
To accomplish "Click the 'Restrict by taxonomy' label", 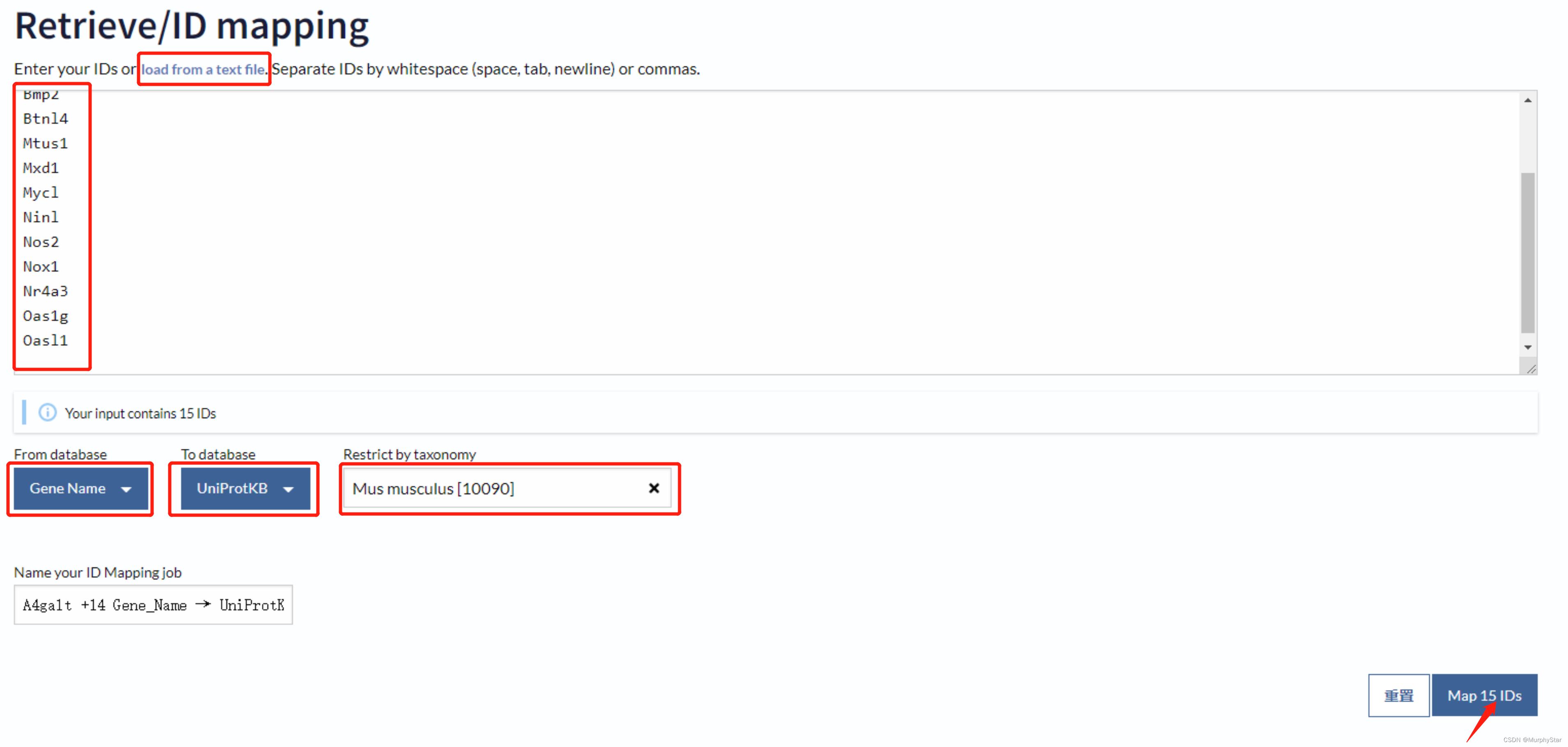I will click(410, 454).
